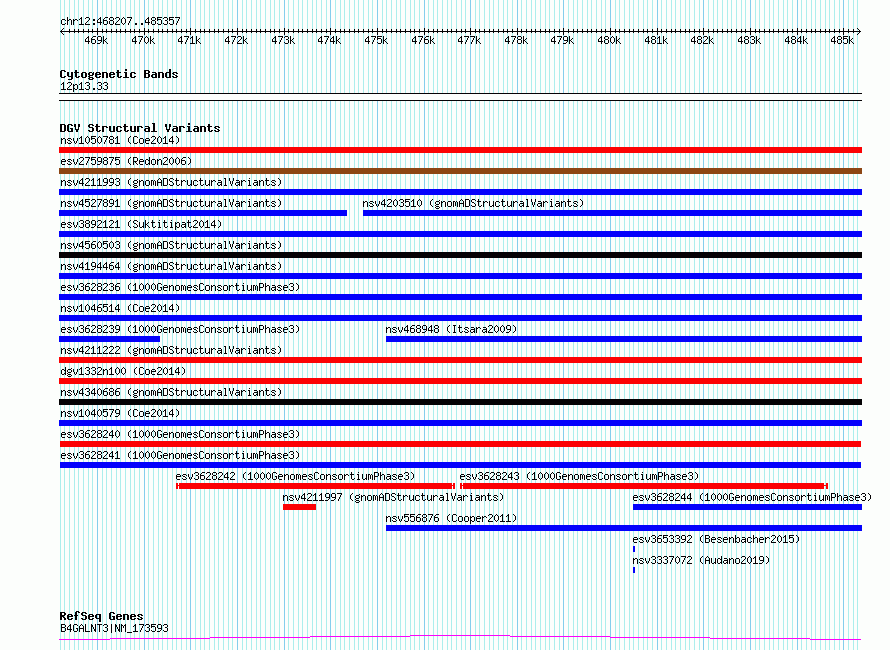Image resolution: width=890 pixels, height=650 pixels.
Task: Select the short blue bar for esv3628239
Action: tap(110, 339)
